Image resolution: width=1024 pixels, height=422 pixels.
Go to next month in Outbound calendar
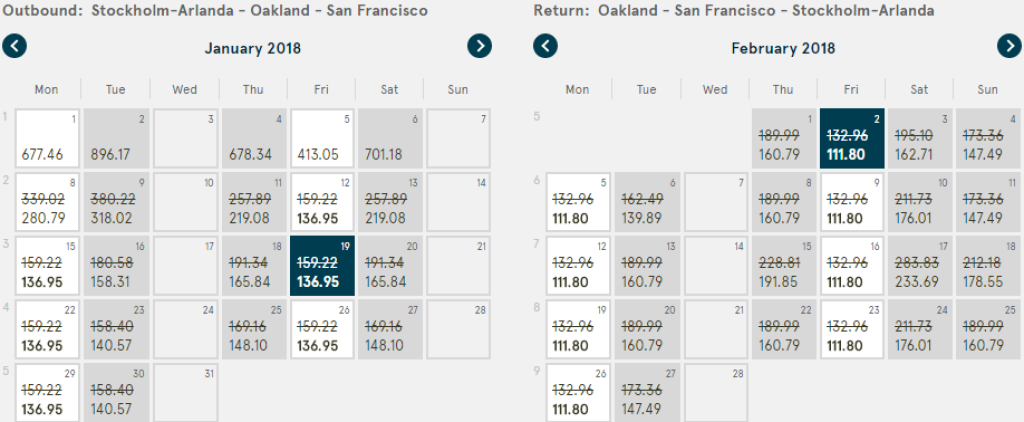tap(481, 45)
